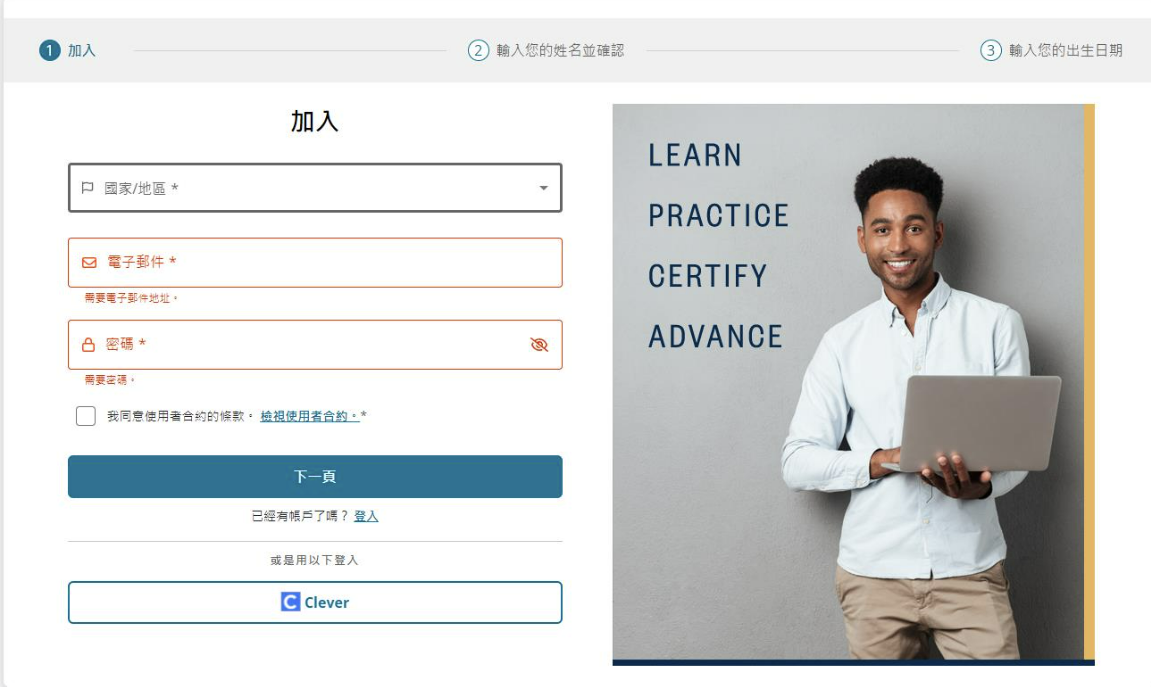The width and height of the screenshot is (1151, 687).
Task: Check the 我同意使用者合約 checkbox
Action: 86,416
